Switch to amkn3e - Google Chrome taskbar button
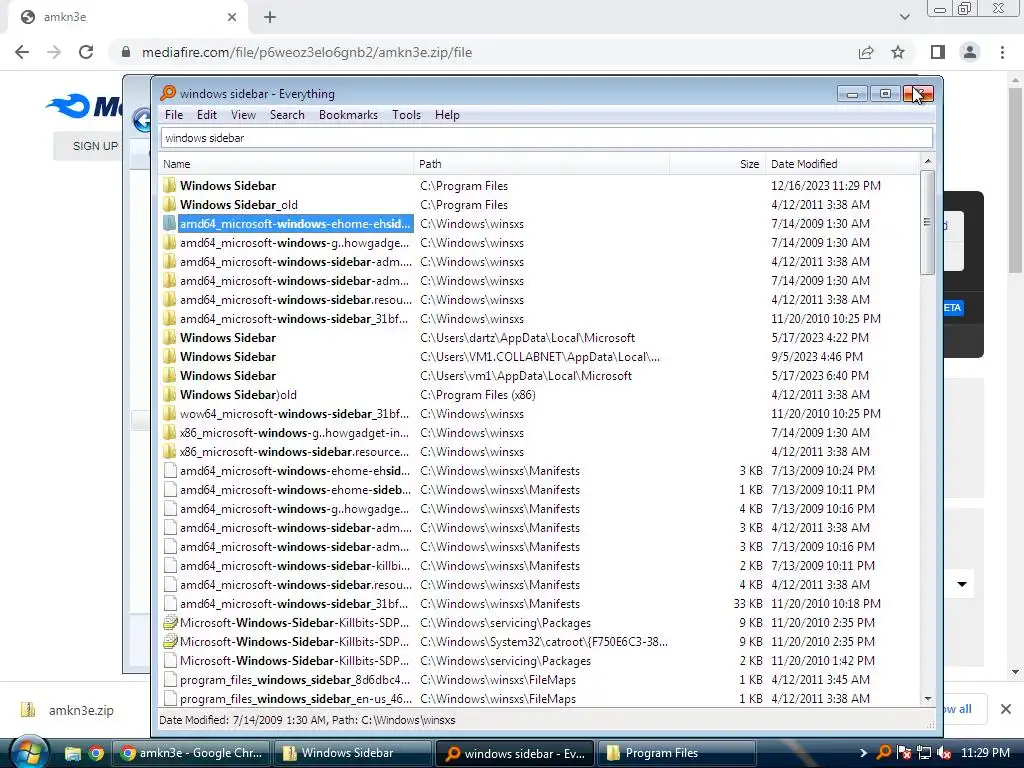 point(193,753)
